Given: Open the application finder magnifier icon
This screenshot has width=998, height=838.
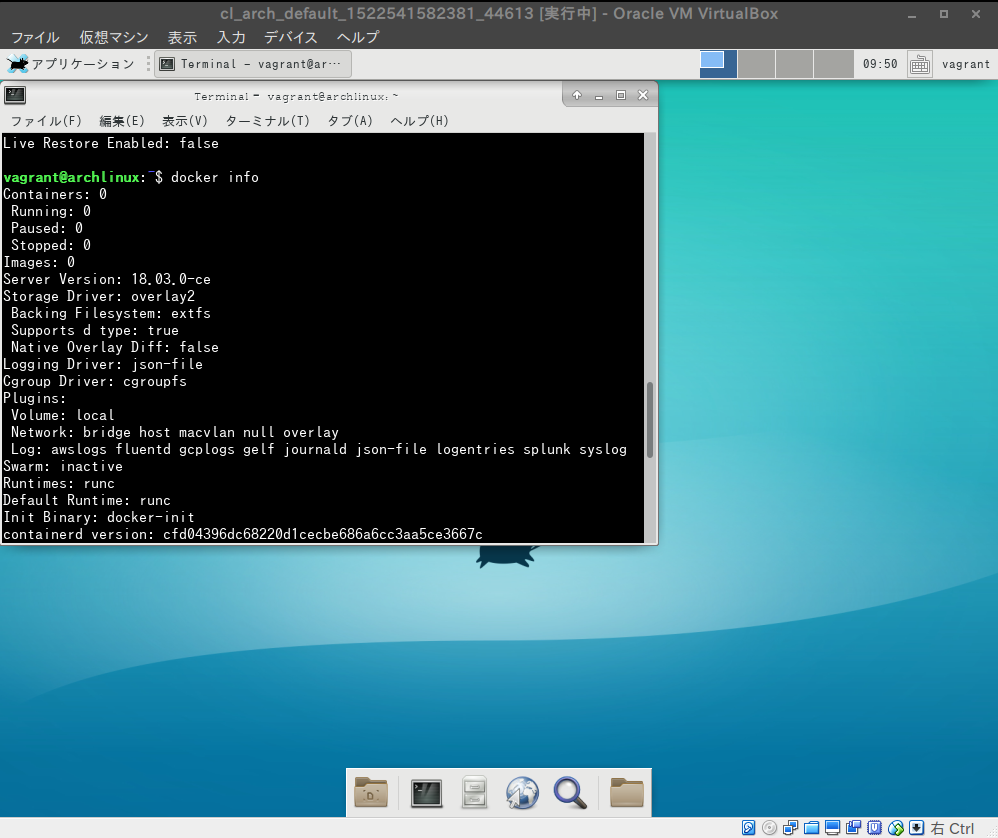Looking at the screenshot, I should [570, 792].
